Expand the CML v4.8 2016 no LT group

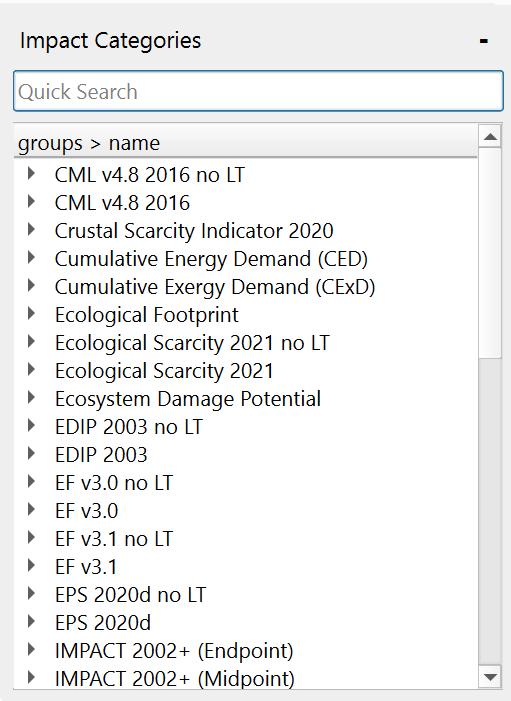point(31,174)
